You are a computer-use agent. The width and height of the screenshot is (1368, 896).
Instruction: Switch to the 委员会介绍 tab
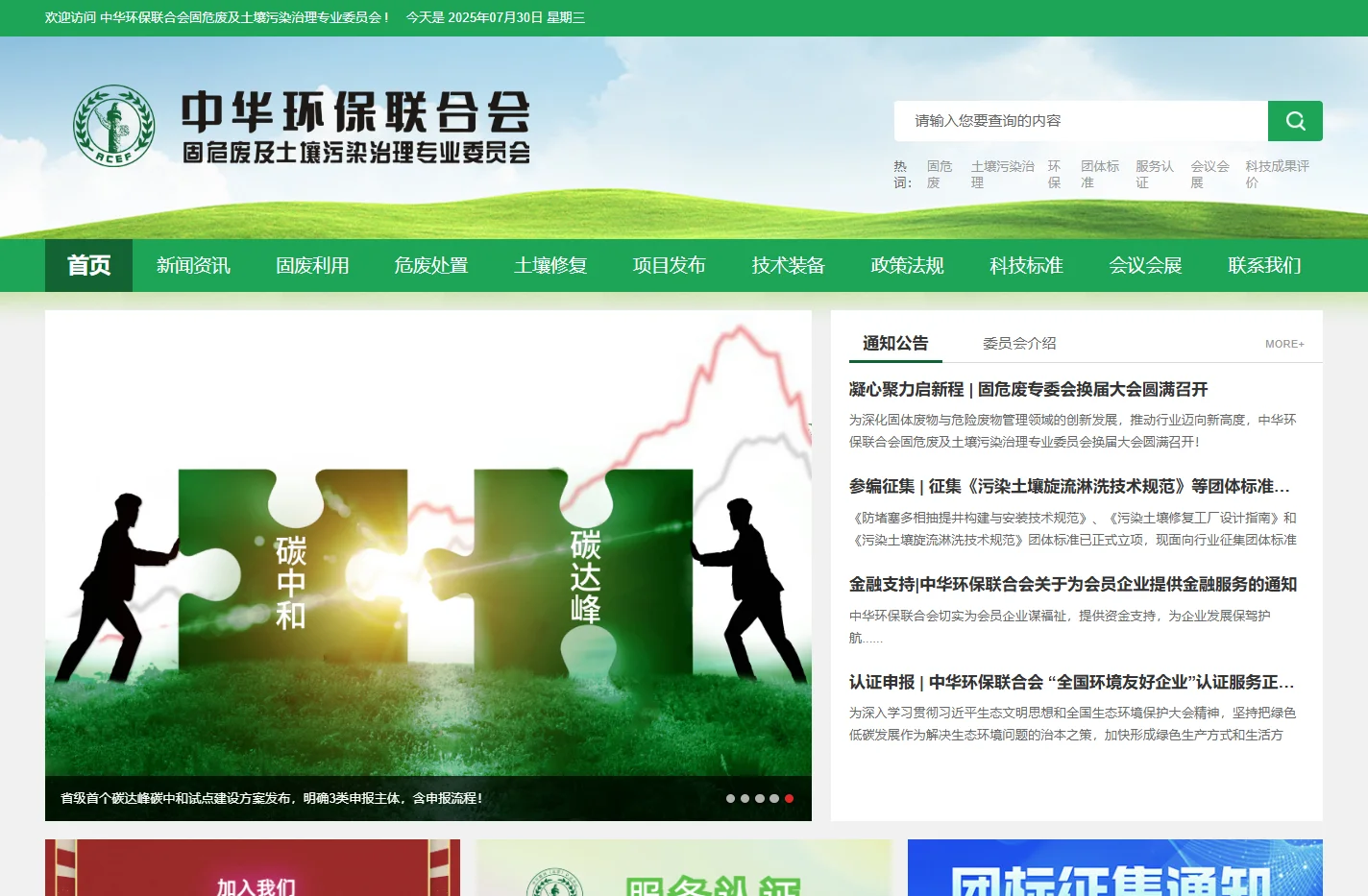pos(1019,343)
